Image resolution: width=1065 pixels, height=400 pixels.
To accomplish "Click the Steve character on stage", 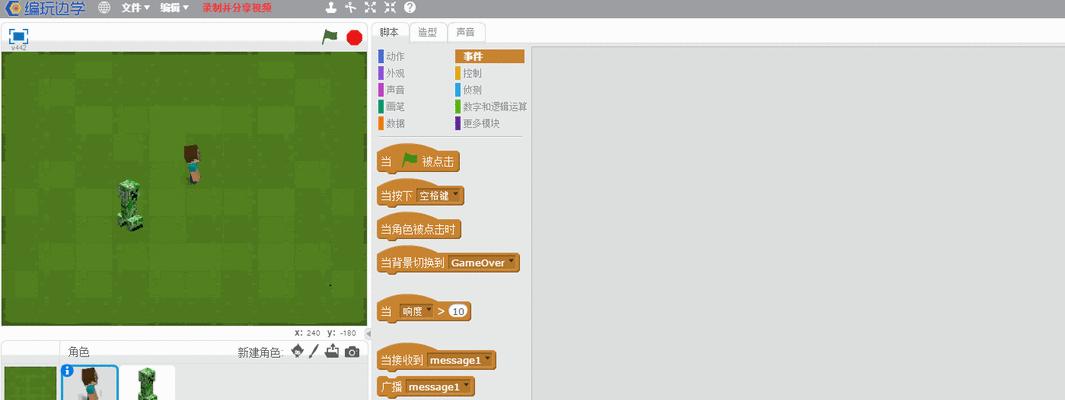I will 192,164.
